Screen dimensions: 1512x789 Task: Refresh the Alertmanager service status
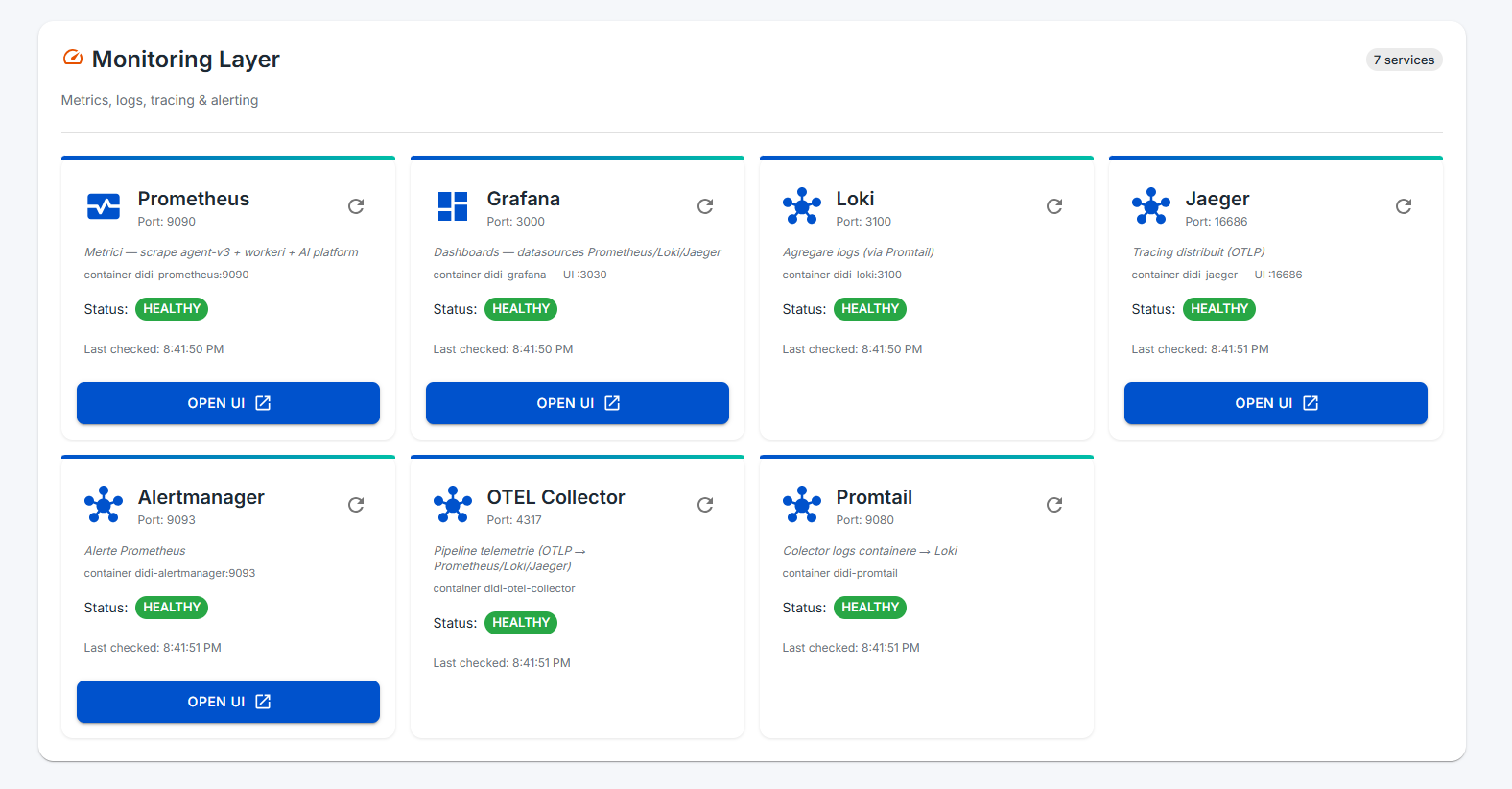click(x=356, y=505)
